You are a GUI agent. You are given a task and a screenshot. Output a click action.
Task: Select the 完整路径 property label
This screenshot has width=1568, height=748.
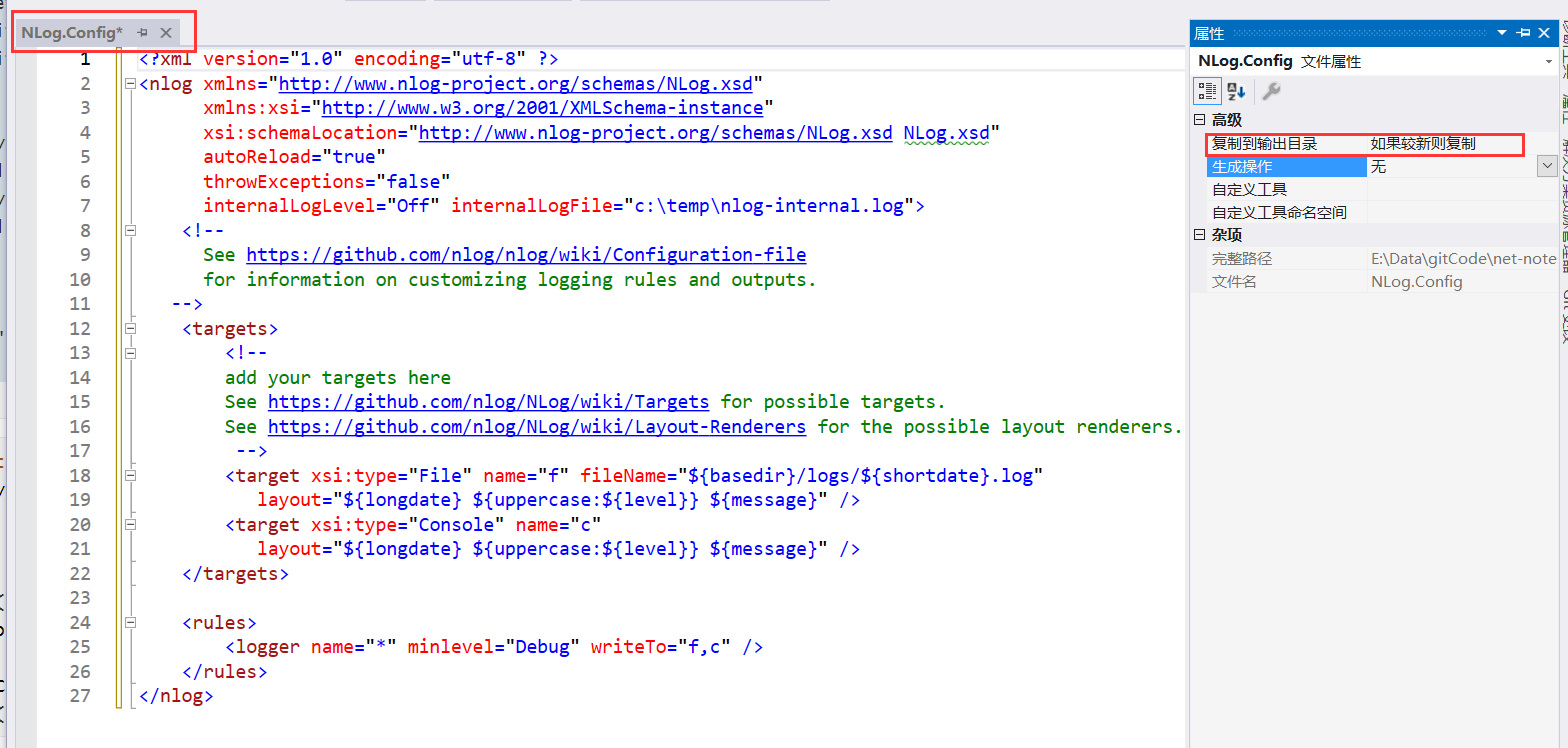point(1242,259)
